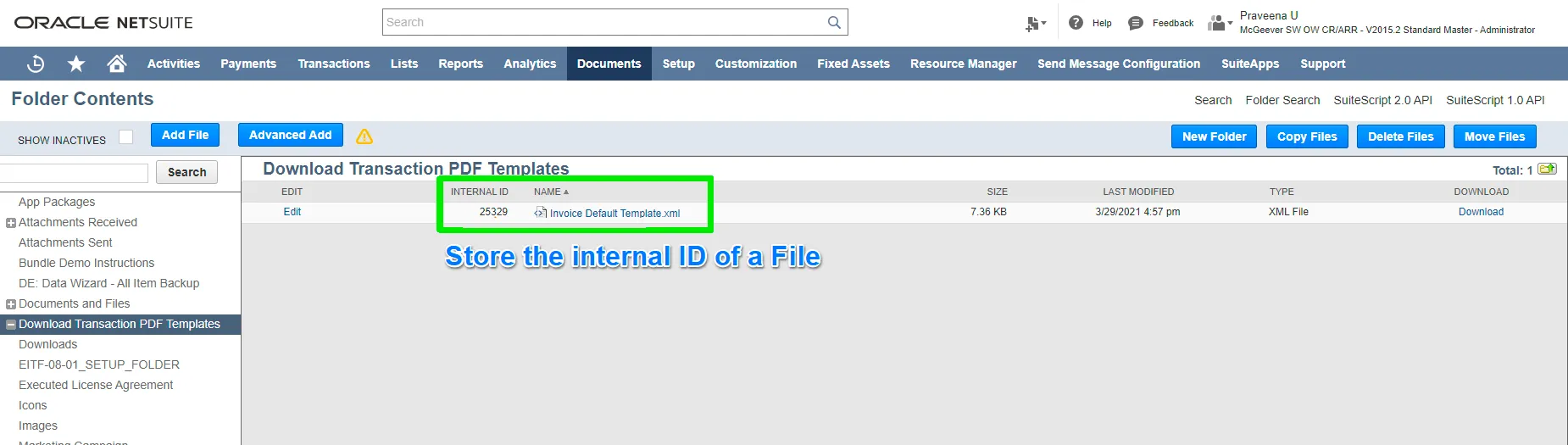Open the Support menu
The image size is (1568, 445).
pyautogui.click(x=1323, y=64)
